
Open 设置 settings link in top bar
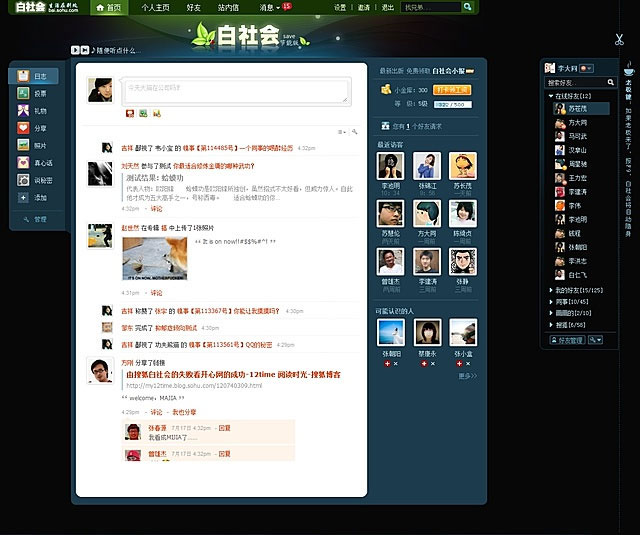[x=340, y=7]
